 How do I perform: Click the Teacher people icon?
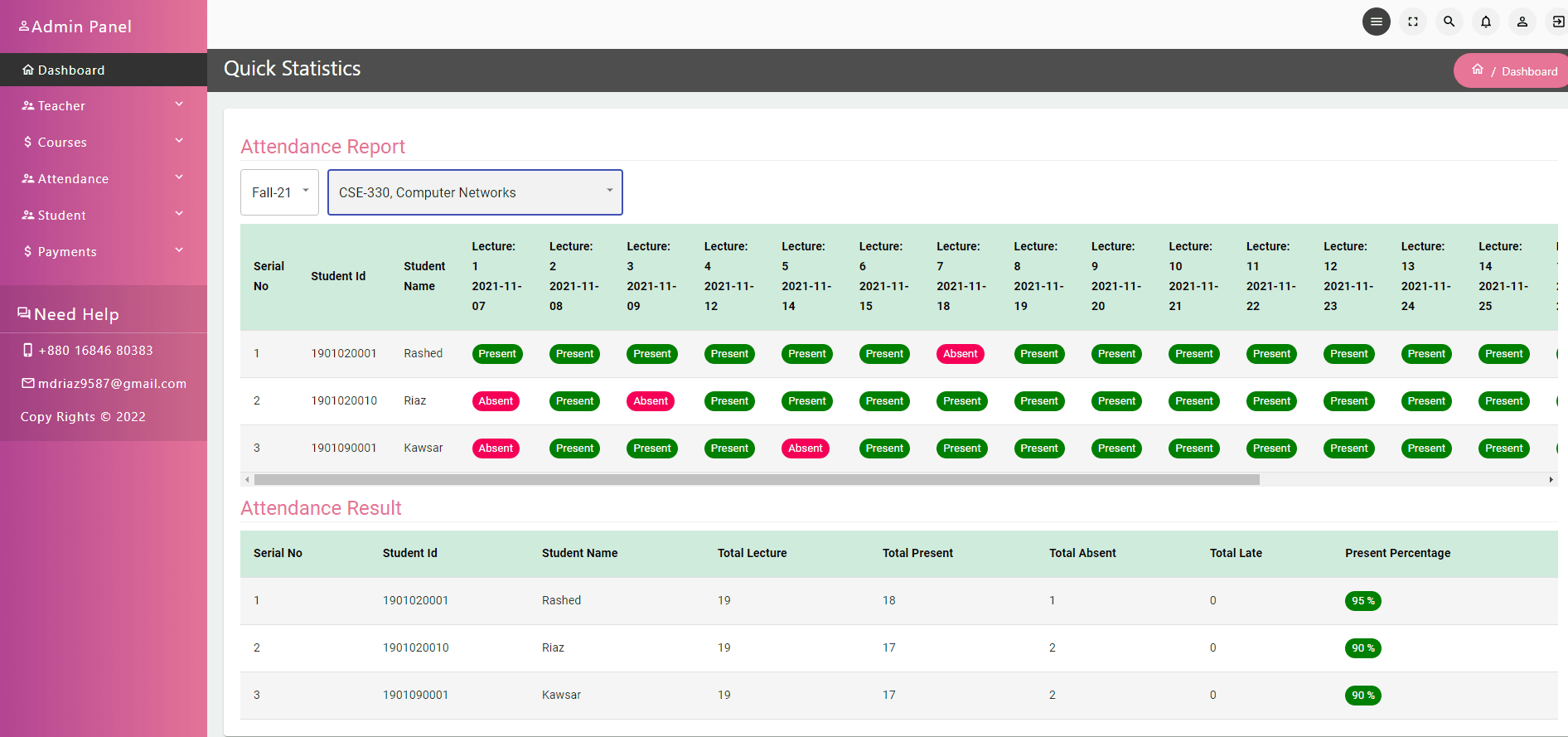[x=28, y=106]
